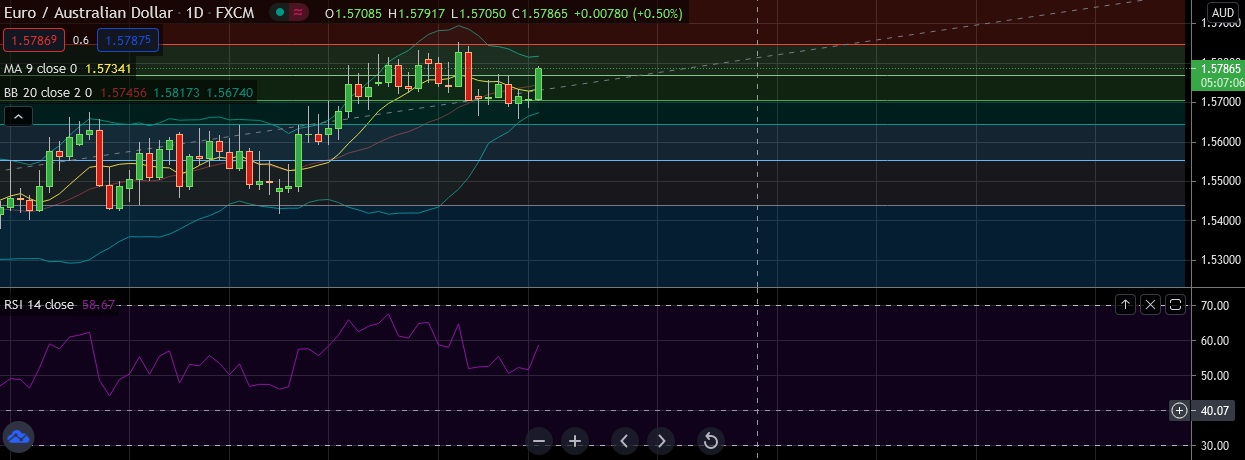This screenshot has width=1245, height=460.
Task: Maximize the RSI pane
Action: coord(1175,304)
